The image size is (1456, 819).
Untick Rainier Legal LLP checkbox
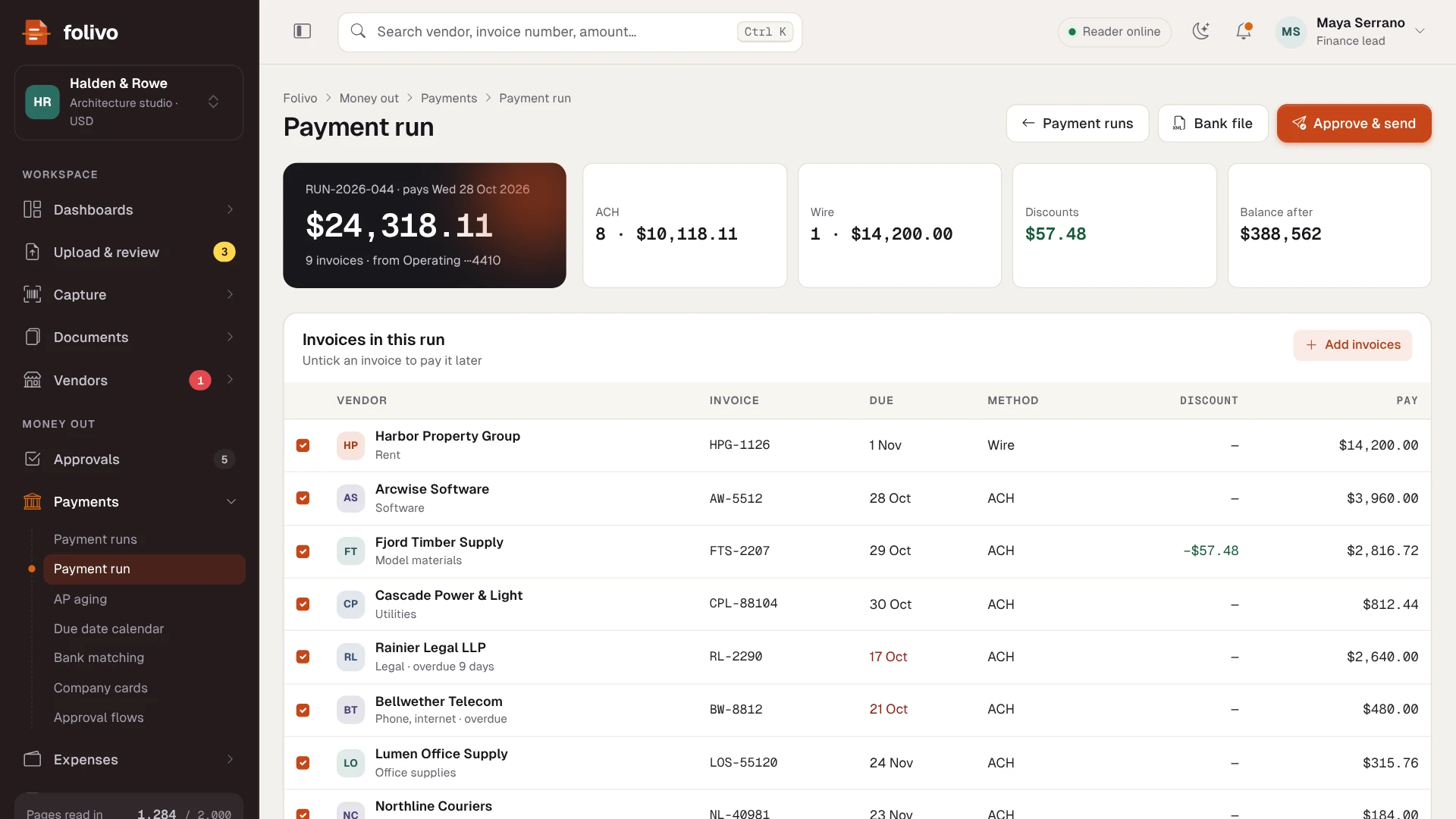point(303,657)
